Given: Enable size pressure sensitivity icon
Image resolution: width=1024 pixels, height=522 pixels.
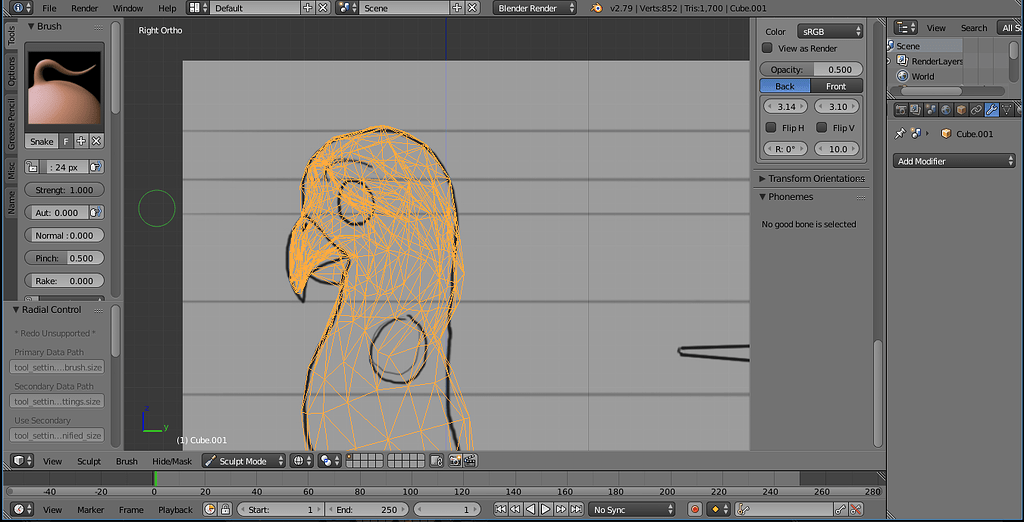Looking at the screenshot, I should 96,167.
